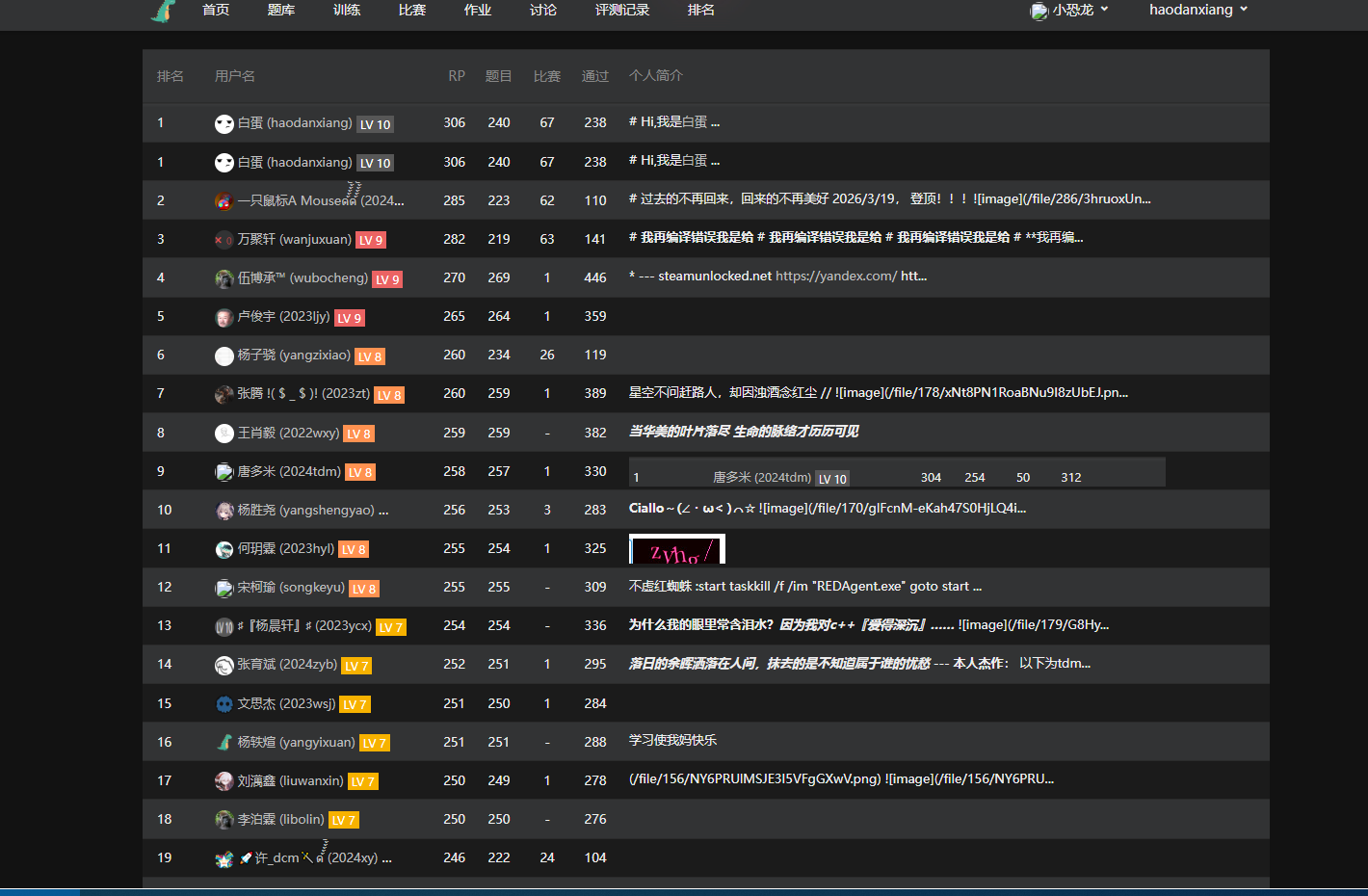Viewport: 1368px width, 896px height.
Task: Click bio starting 落日的余晖洒落在人间
Action: 859,663
